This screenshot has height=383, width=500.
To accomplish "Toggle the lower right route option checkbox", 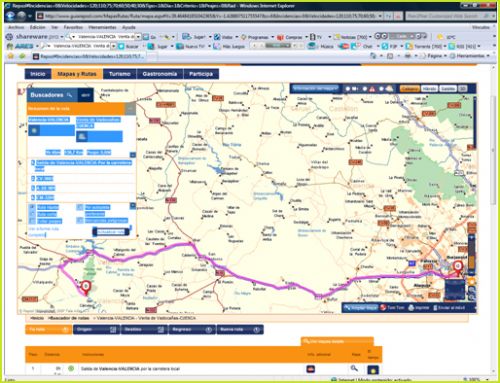I will click(80, 220).
